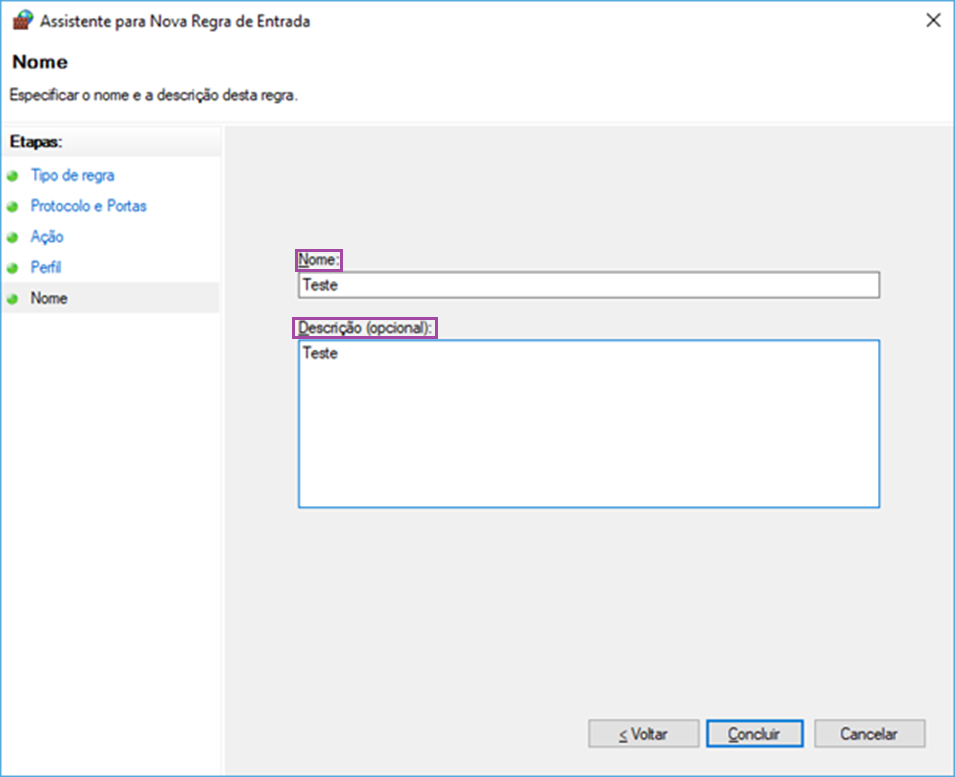
Task: Cancel the new rule wizard
Action: (x=868, y=733)
